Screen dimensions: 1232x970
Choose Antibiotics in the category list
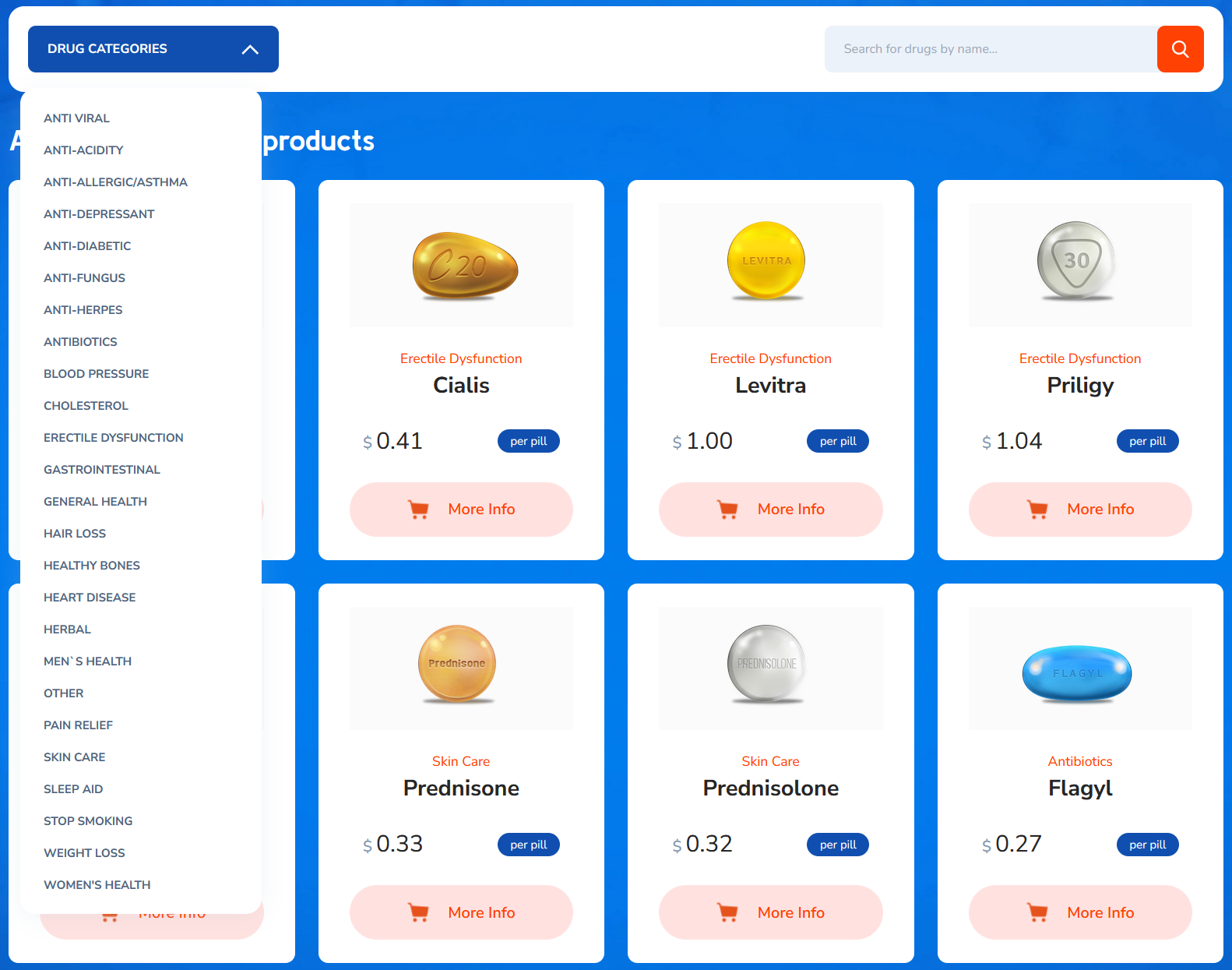[x=80, y=342]
